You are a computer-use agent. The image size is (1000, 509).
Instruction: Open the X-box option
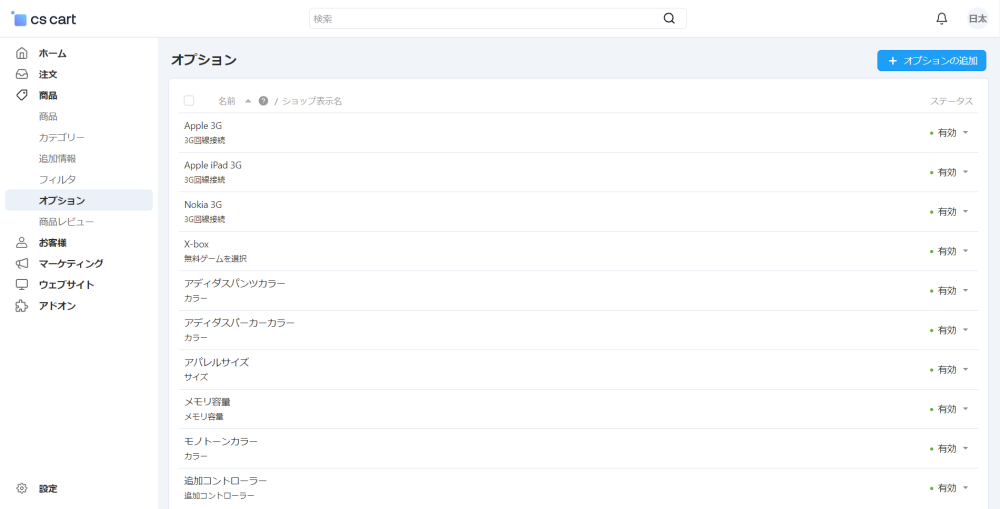point(196,244)
